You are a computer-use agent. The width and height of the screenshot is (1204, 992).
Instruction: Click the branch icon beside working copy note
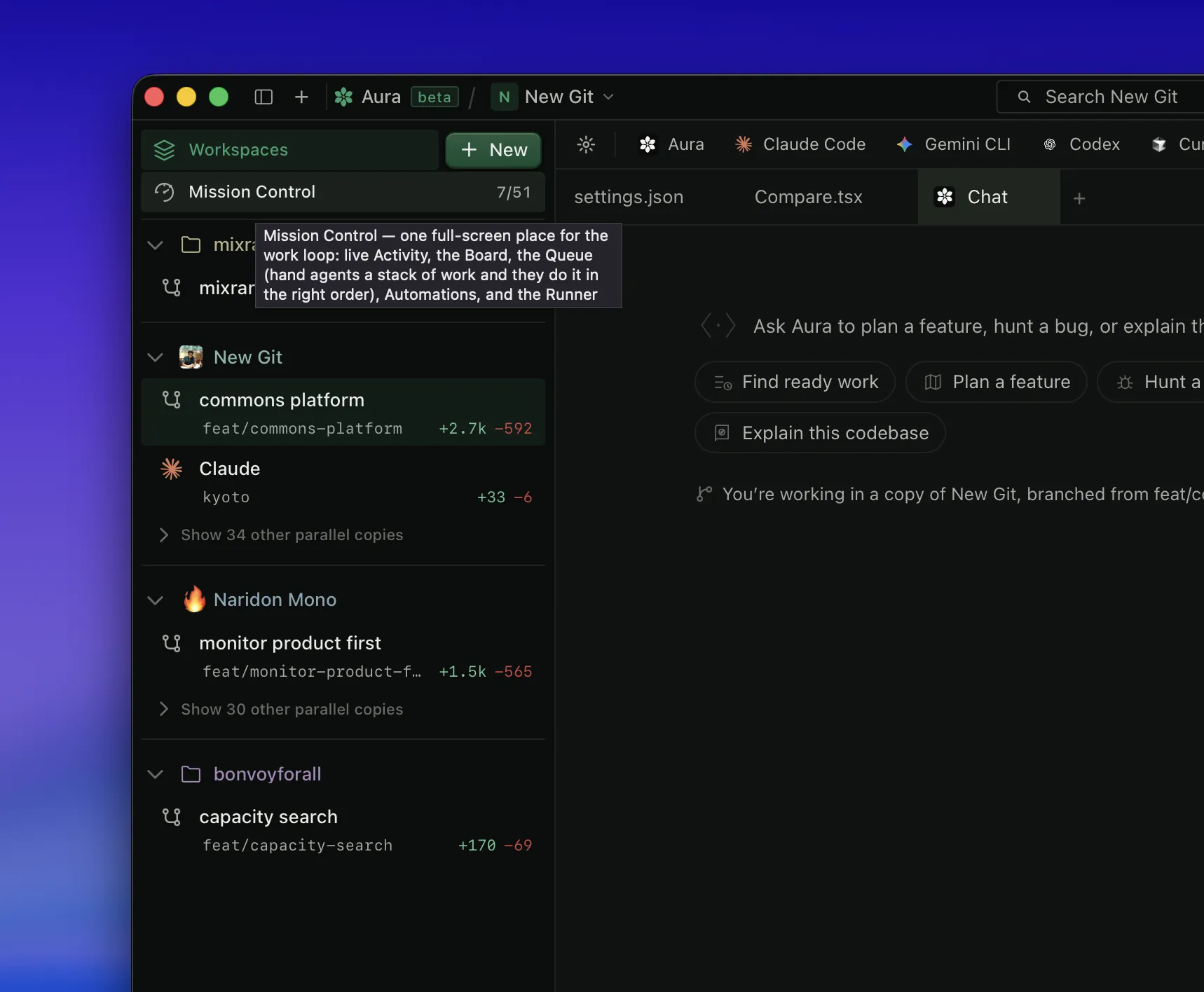tap(704, 494)
